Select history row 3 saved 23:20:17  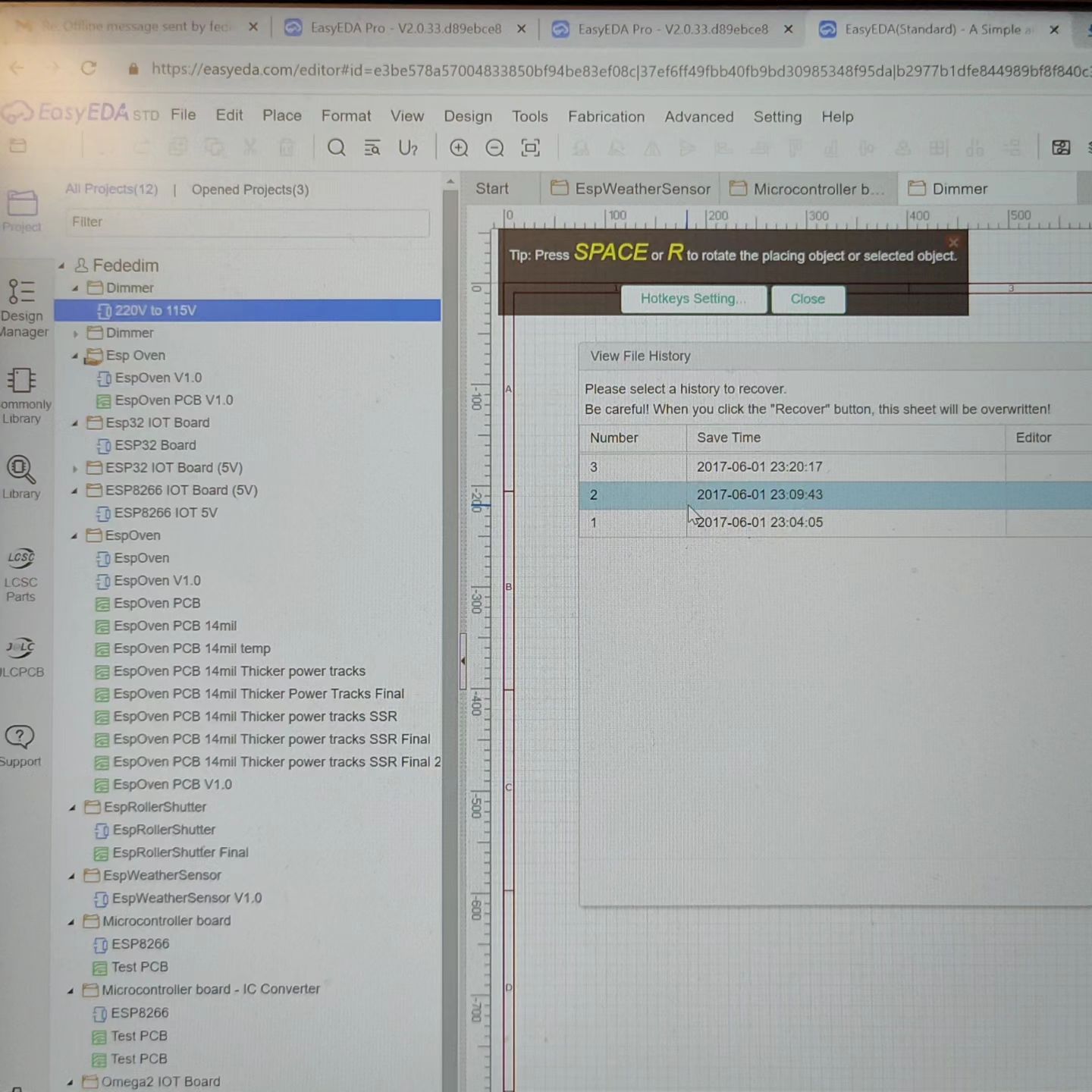835,467
